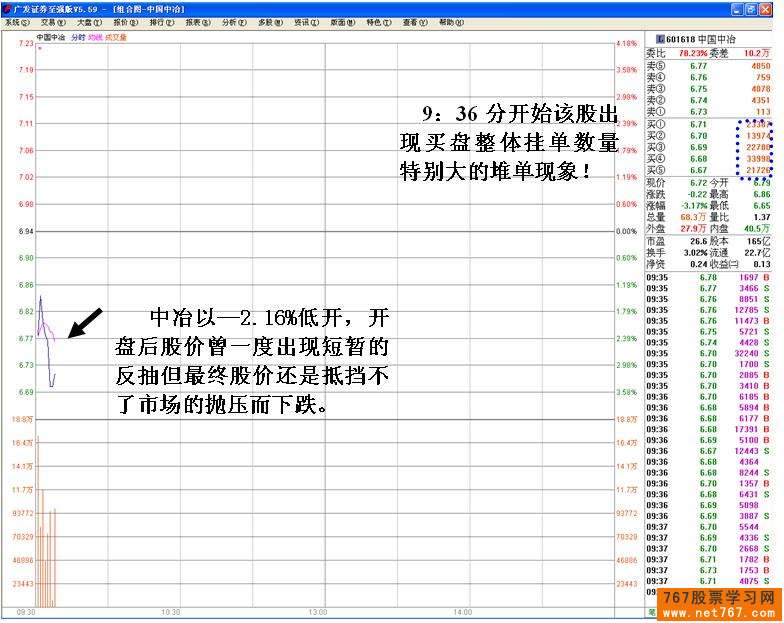The width and height of the screenshot is (784, 623).
Task: Select the trade row with volume 3466 S
Action: pos(708,288)
